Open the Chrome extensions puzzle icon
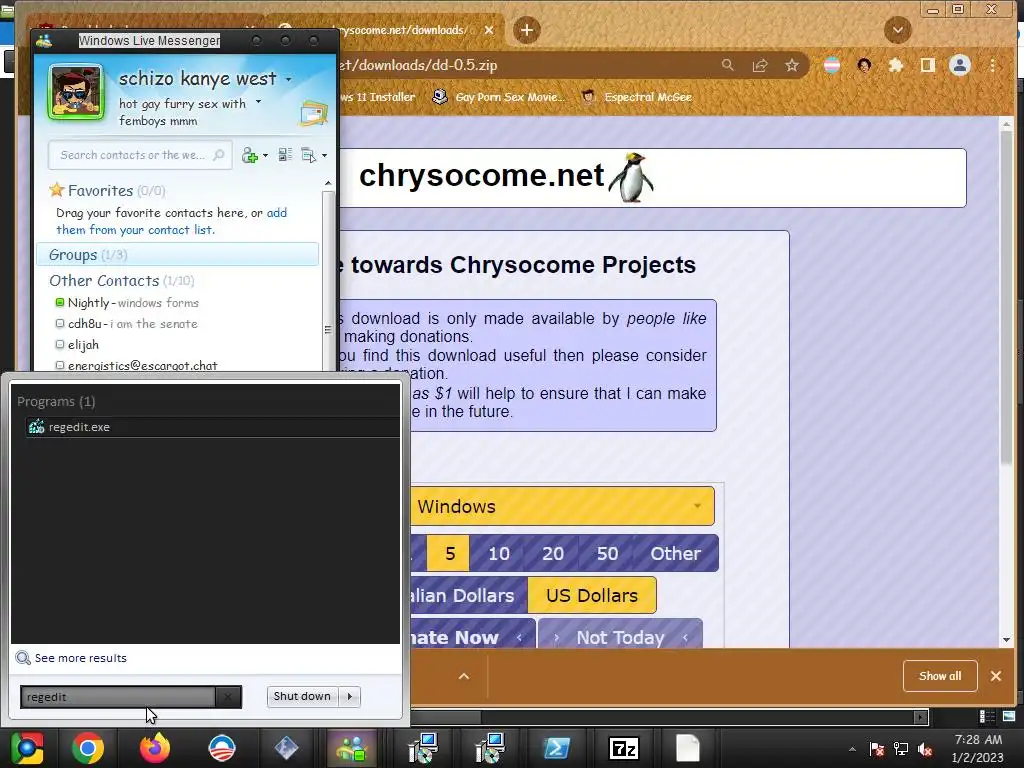This screenshot has width=1024, height=768. (896, 65)
